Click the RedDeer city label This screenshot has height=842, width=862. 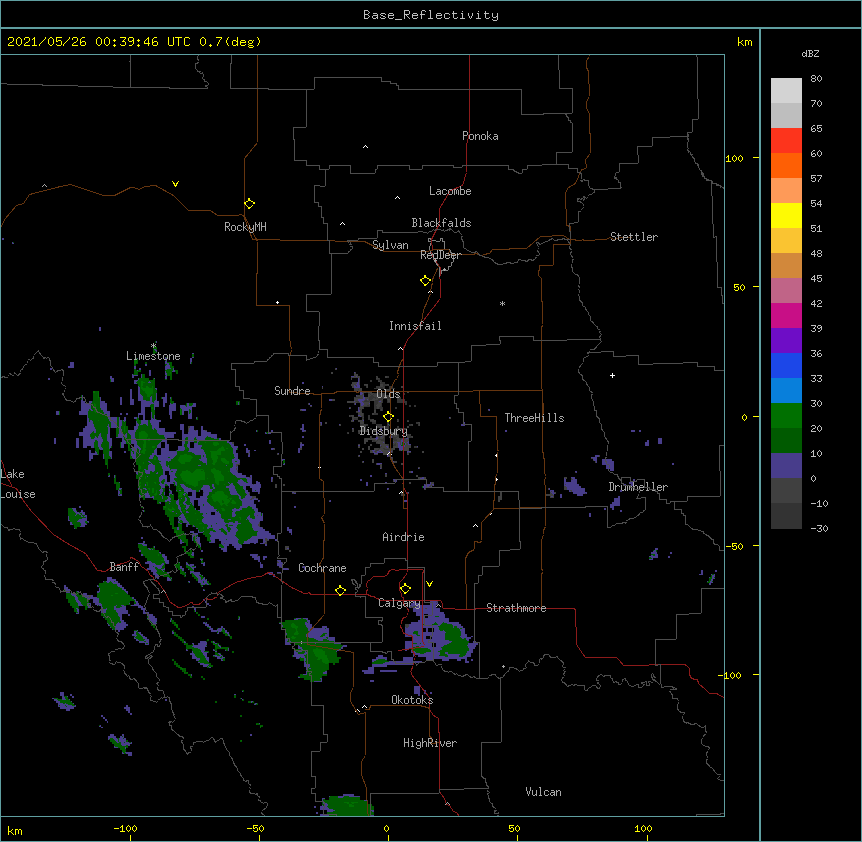click(440, 255)
